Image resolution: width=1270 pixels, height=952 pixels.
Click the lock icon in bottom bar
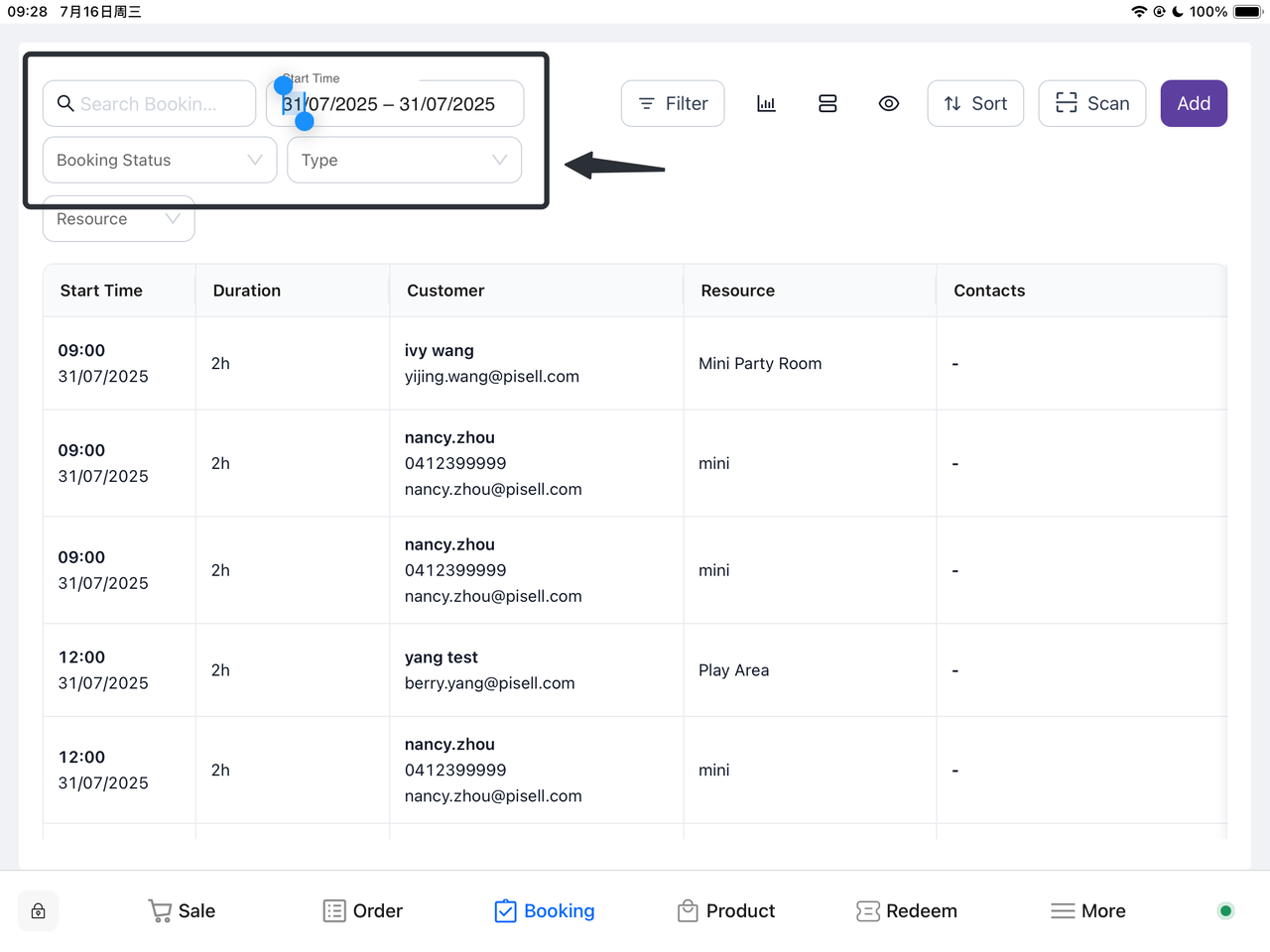tap(38, 911)
